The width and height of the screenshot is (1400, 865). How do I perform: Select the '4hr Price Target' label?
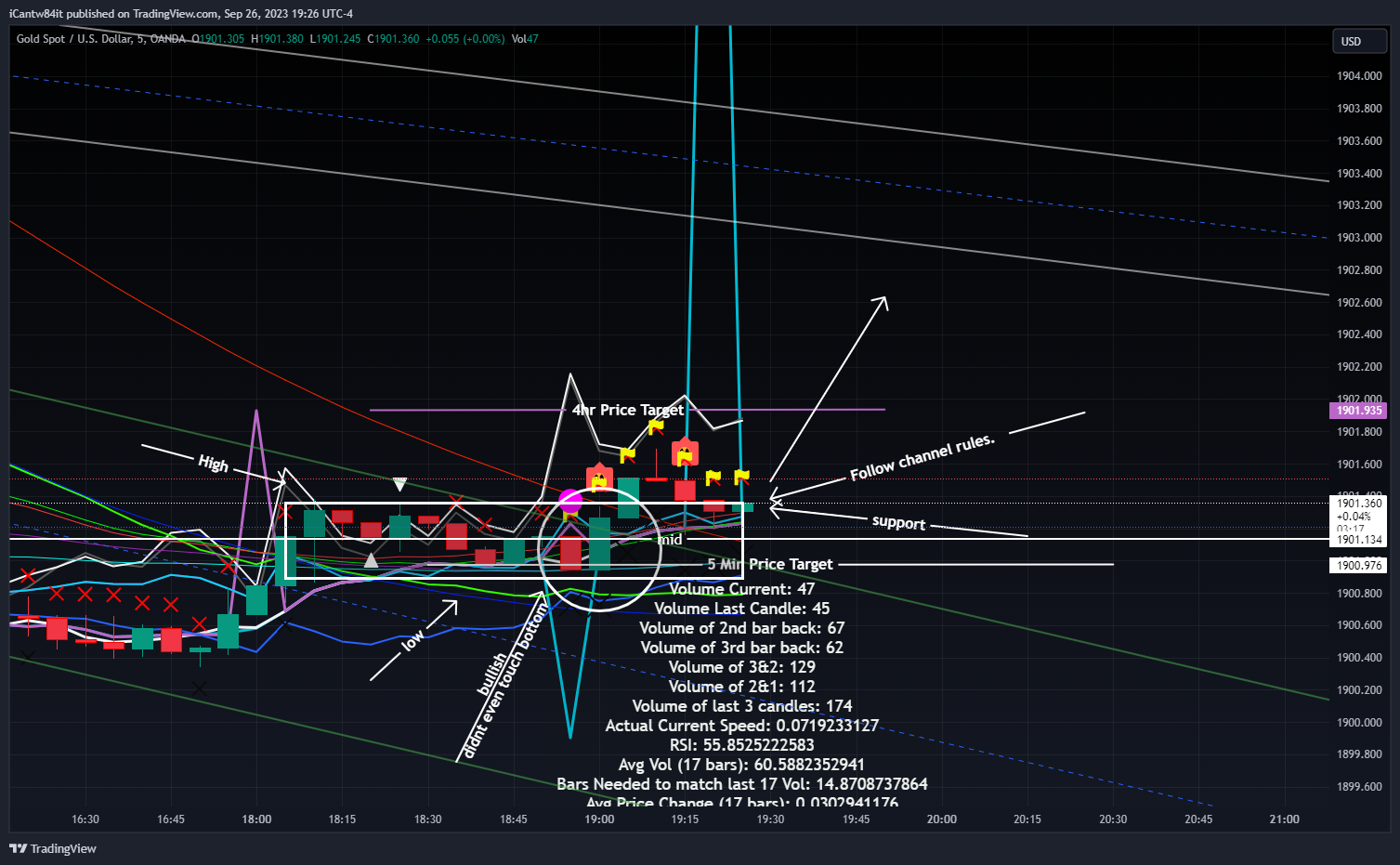click(628, 410)
